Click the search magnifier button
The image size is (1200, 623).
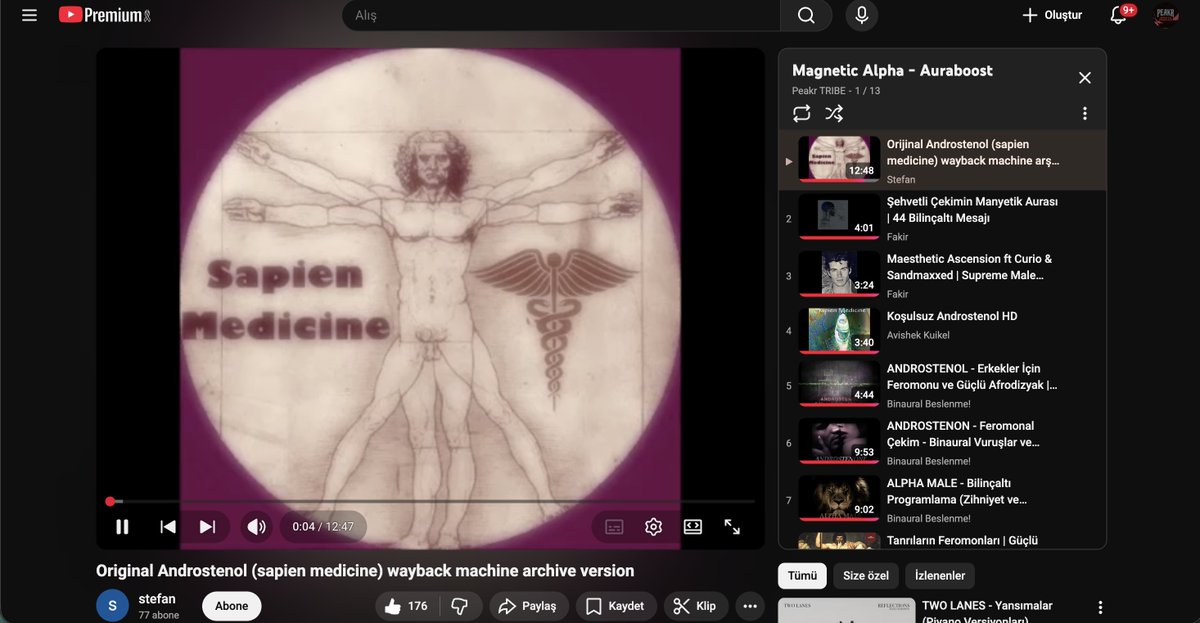[x=807, y=15]
